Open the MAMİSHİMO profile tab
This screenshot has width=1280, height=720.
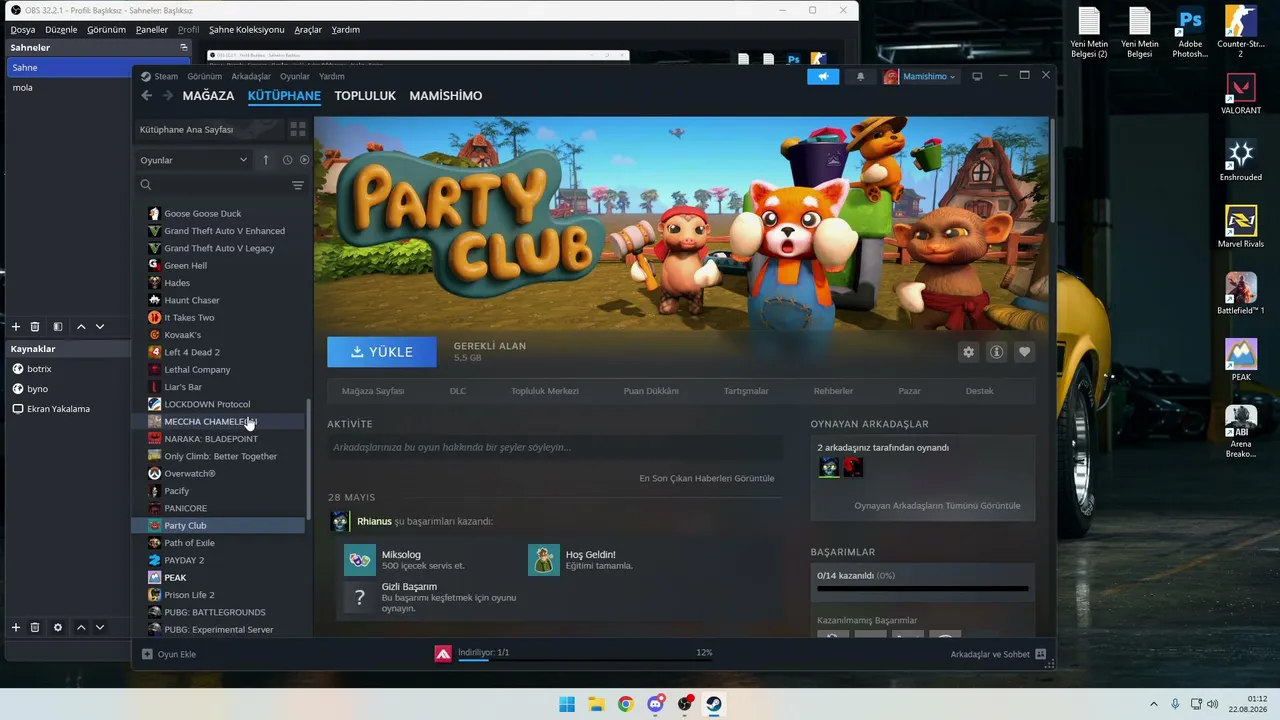pos(446,96)
